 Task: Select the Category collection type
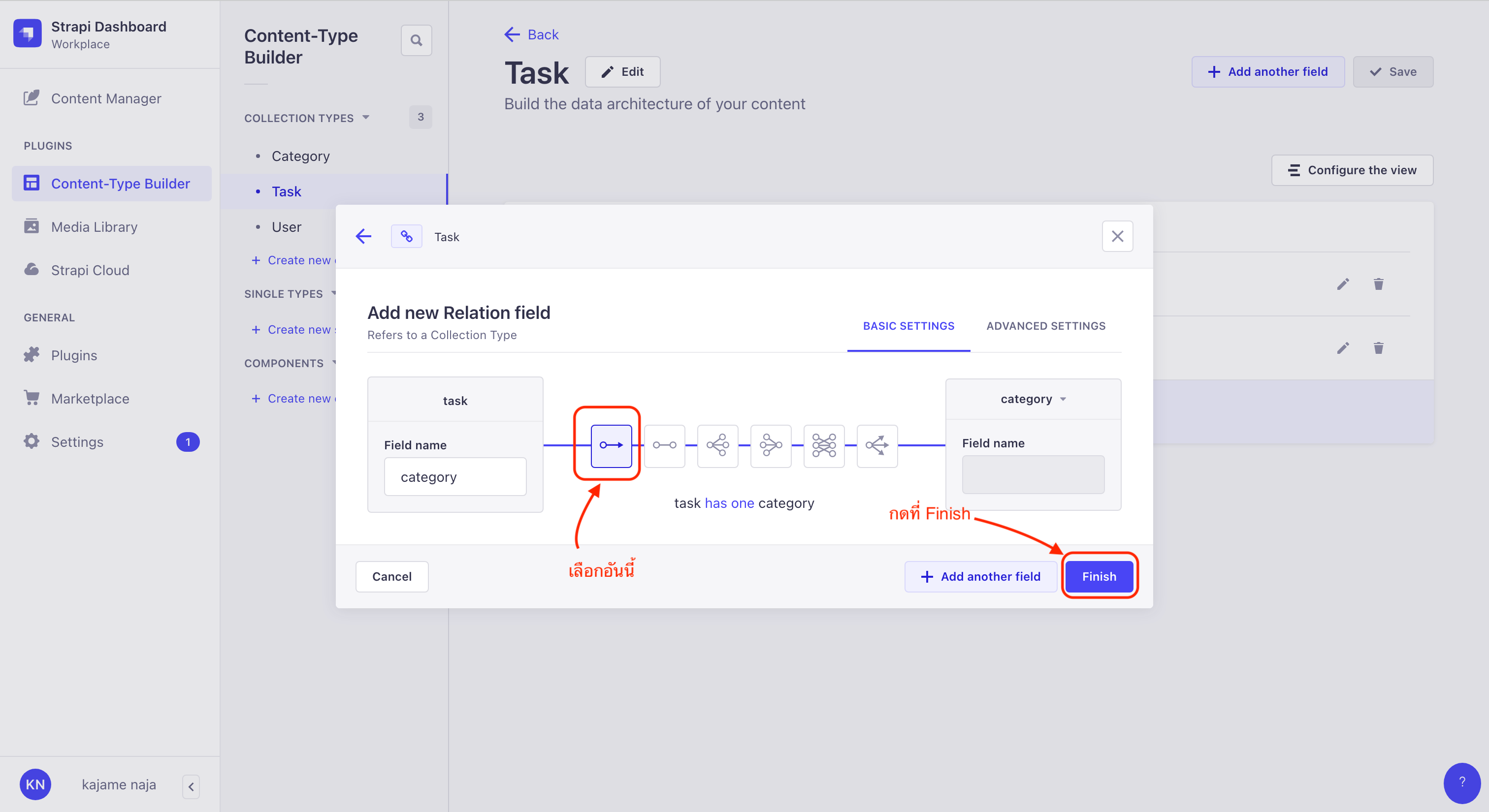point(300,156)
